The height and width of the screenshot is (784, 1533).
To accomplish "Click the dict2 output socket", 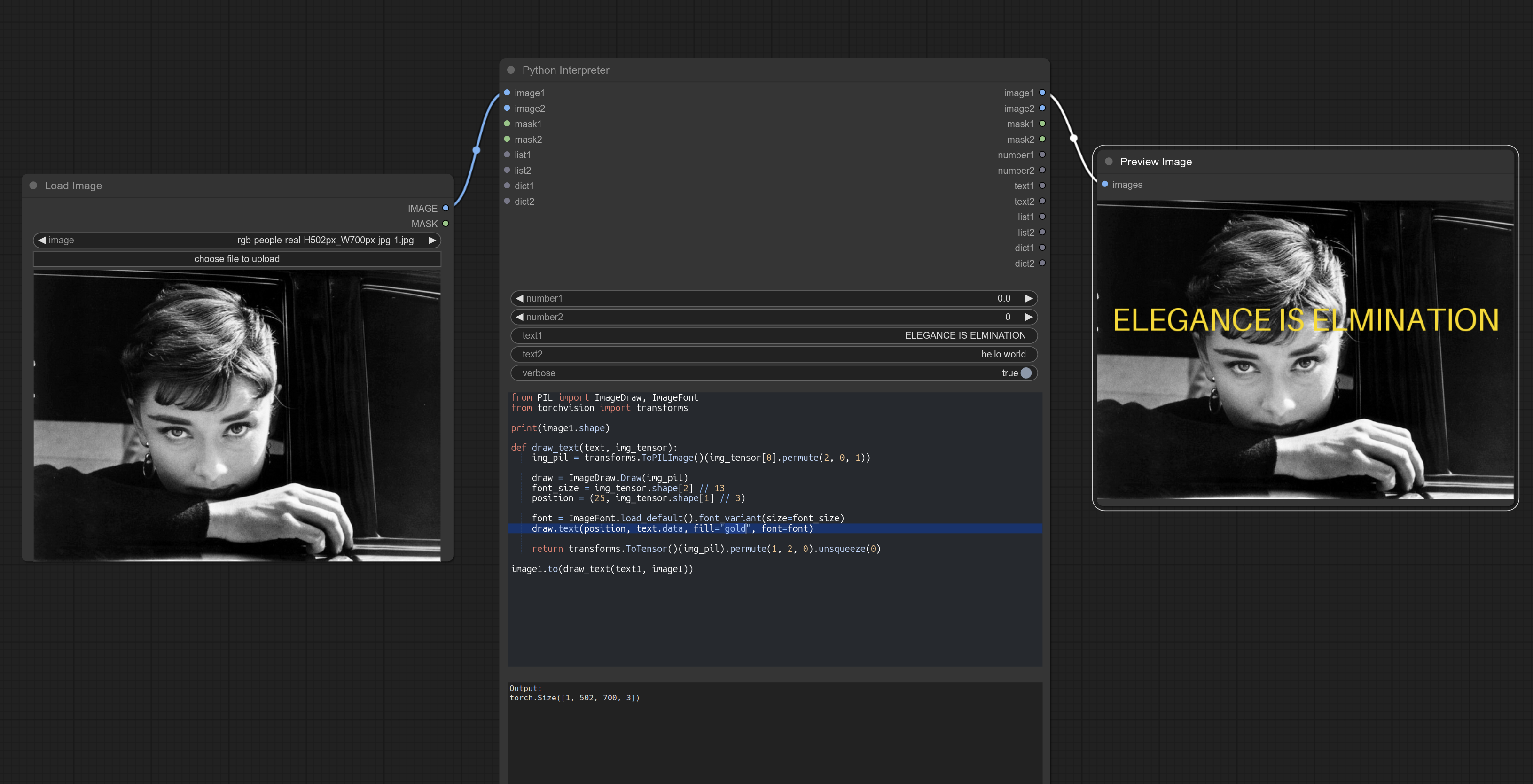I will (1042, 263).
